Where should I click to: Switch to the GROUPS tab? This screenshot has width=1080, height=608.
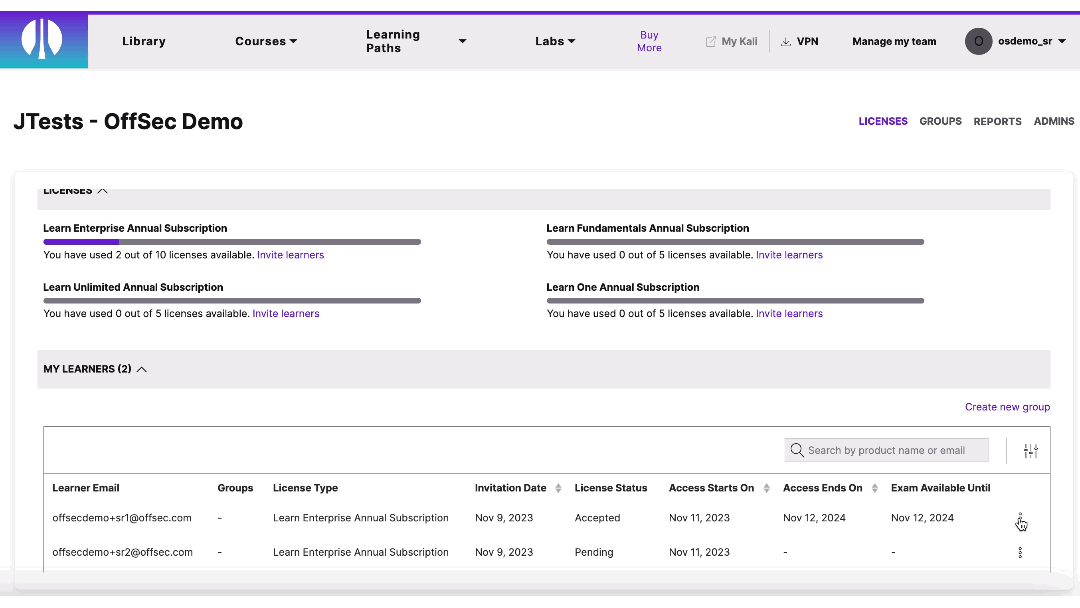point(940,121)
